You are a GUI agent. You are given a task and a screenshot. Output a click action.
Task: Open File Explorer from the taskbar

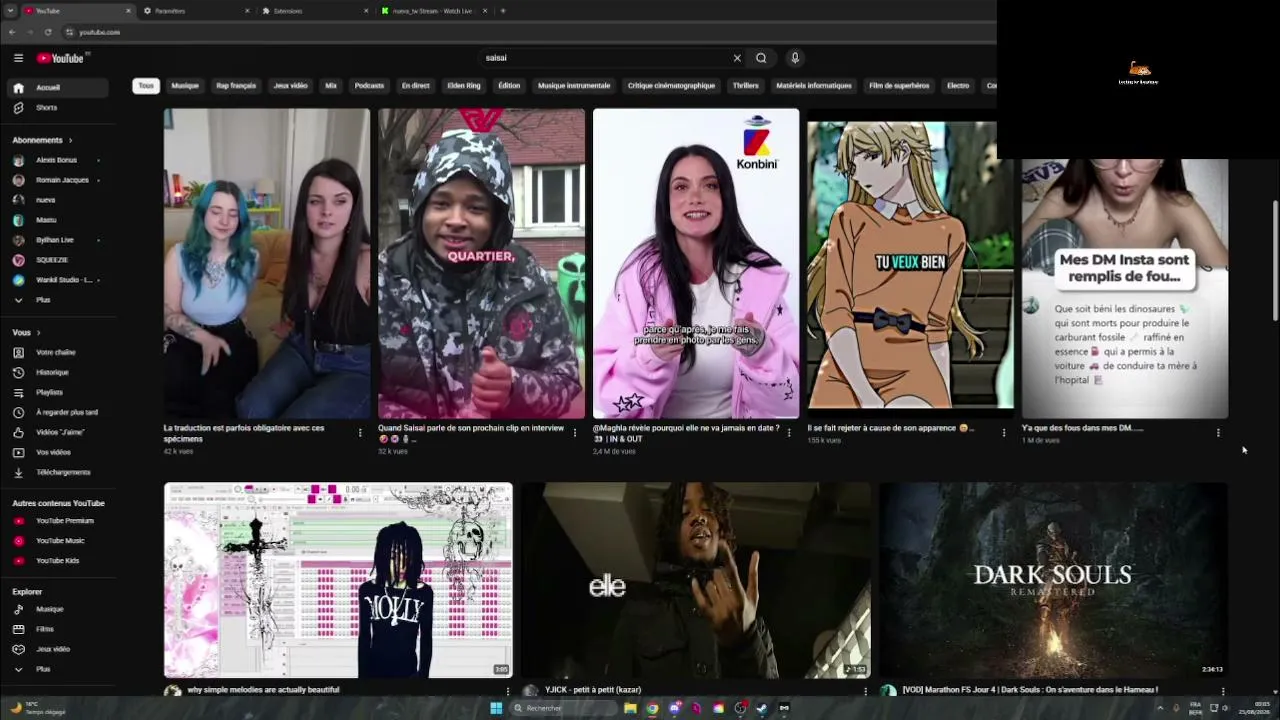point(630,708)
